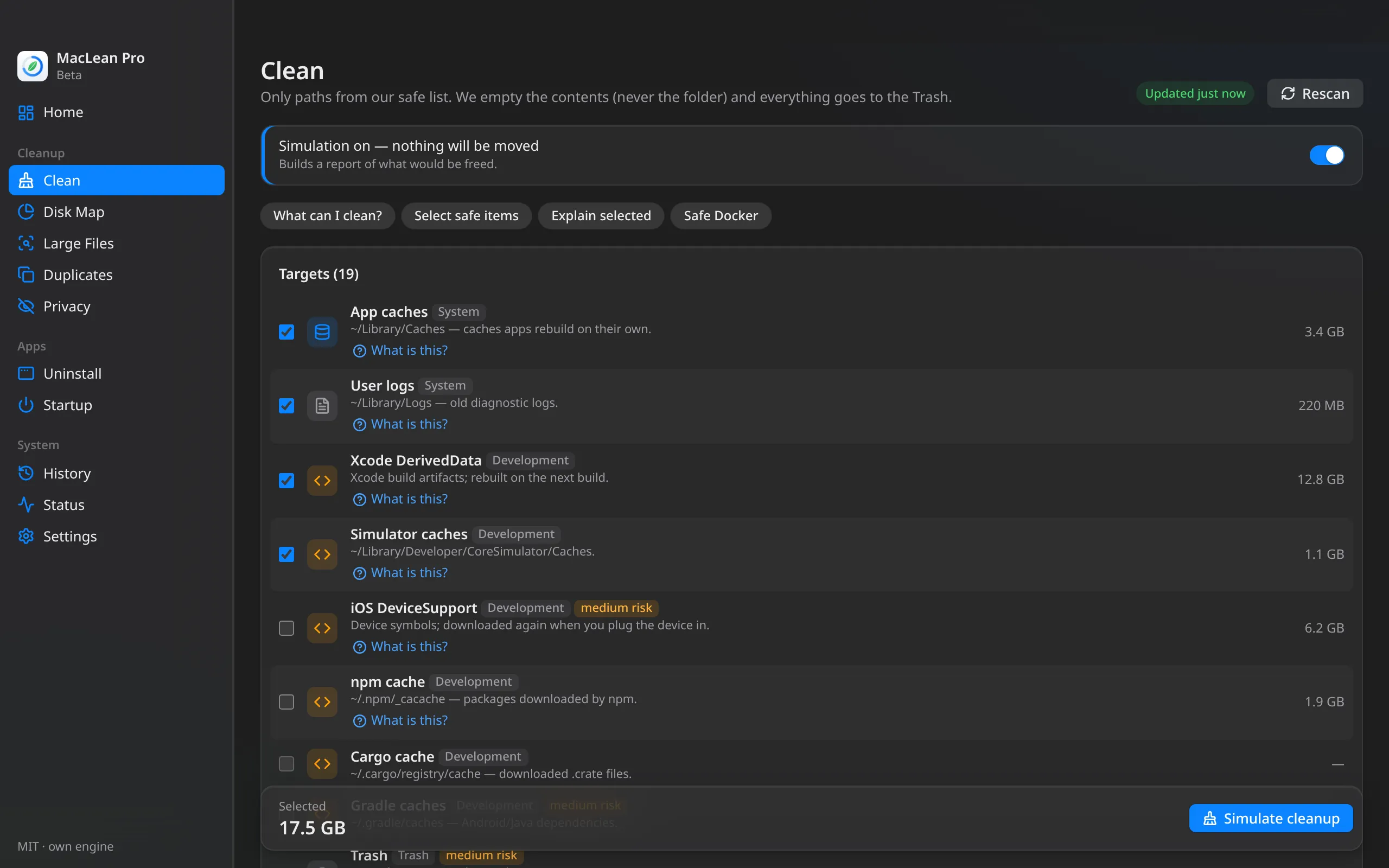This screenshot has height=868, width=1389.
Task: Click the MacLean Pro leaf logo icon
Action: tap(32, 66)
